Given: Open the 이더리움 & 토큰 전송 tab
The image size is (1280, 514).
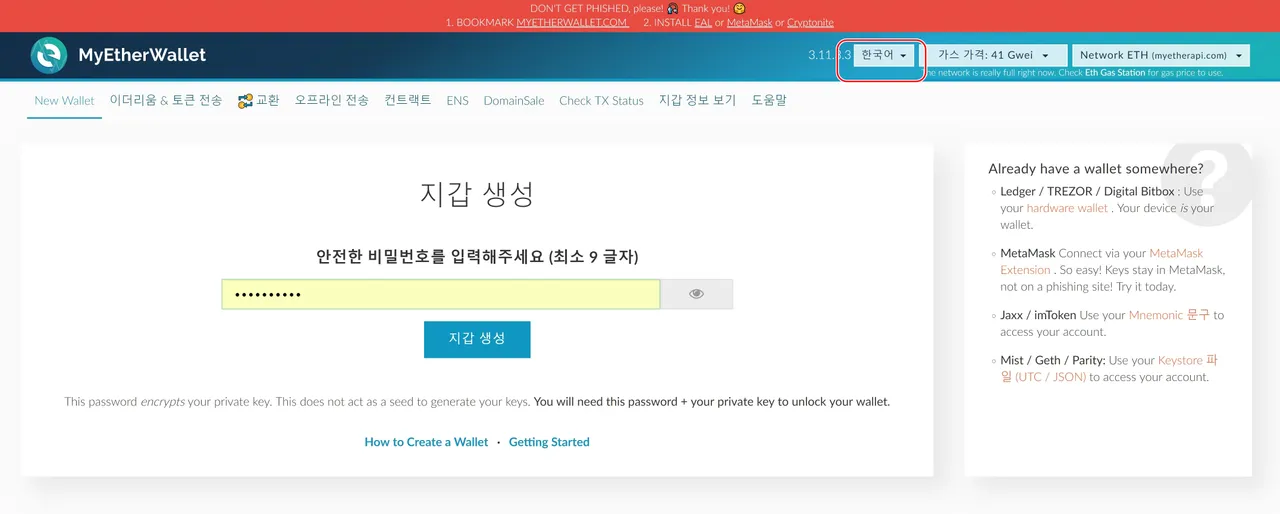Looking at the screenshot, I should click(166, 101).
